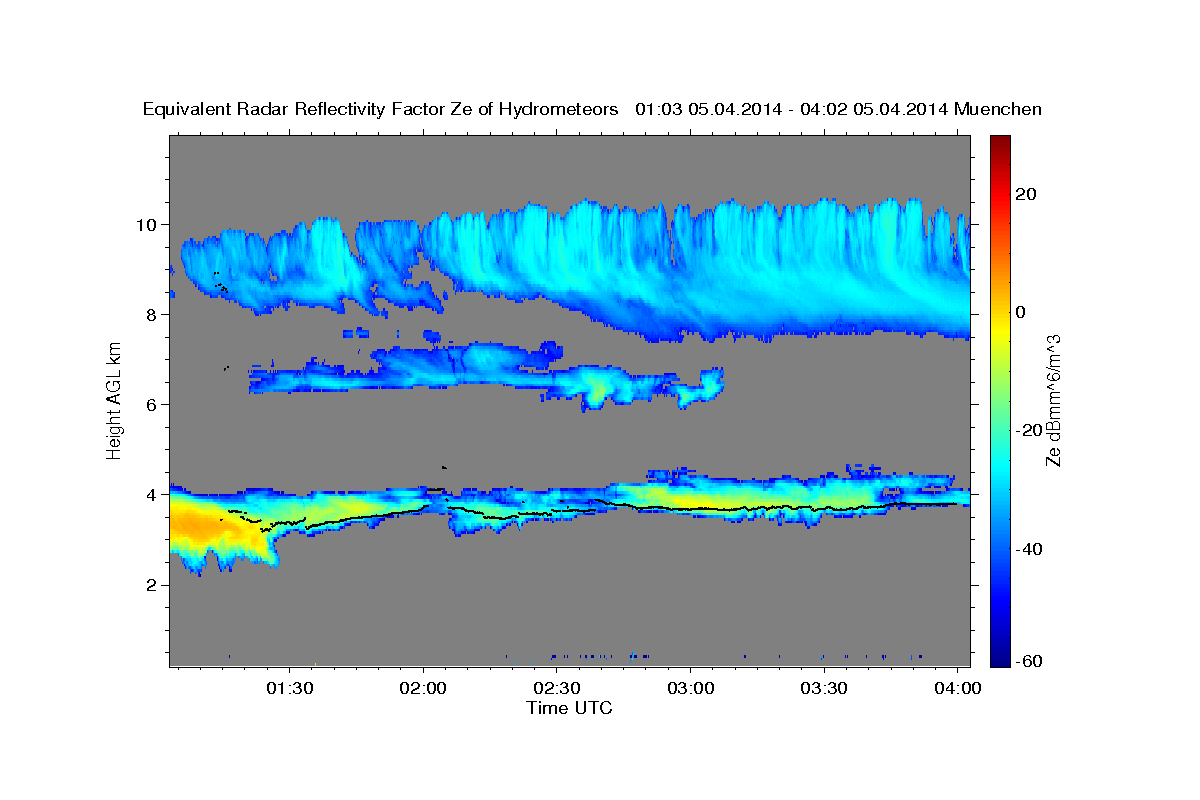Click the 03:30 time axis tick label
Viewport: 1200px width, 800px height.
[824, 689]
